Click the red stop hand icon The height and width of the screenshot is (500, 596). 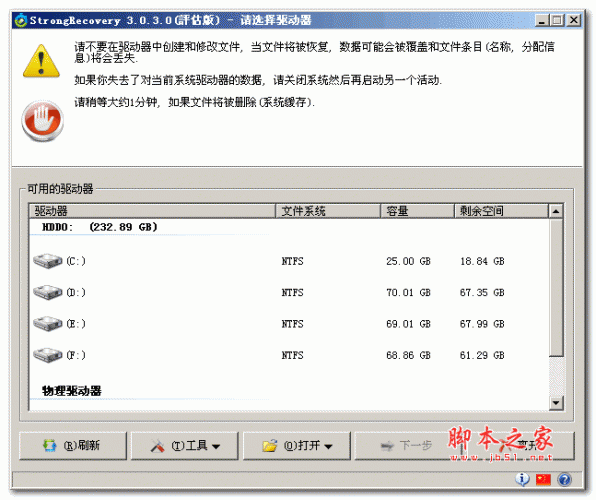42,121
